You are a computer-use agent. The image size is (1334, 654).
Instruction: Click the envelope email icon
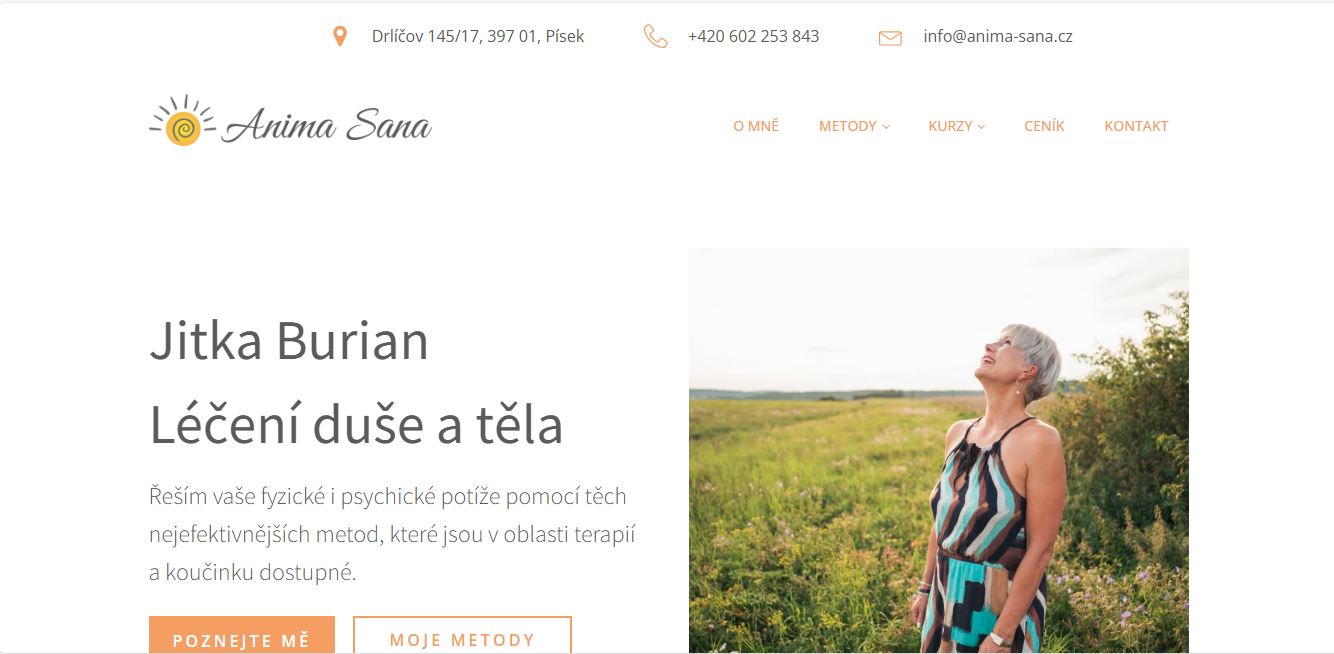(x=890, y=38)
